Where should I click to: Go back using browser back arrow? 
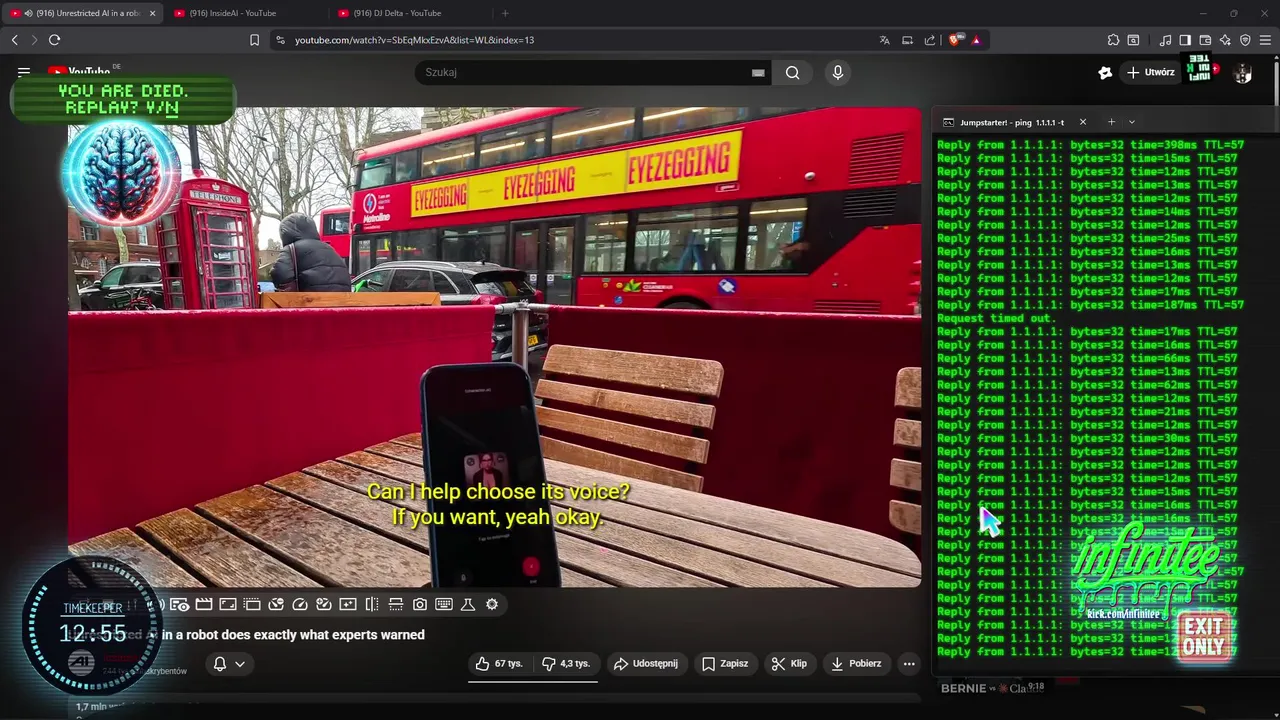click(x=14, y=40)
